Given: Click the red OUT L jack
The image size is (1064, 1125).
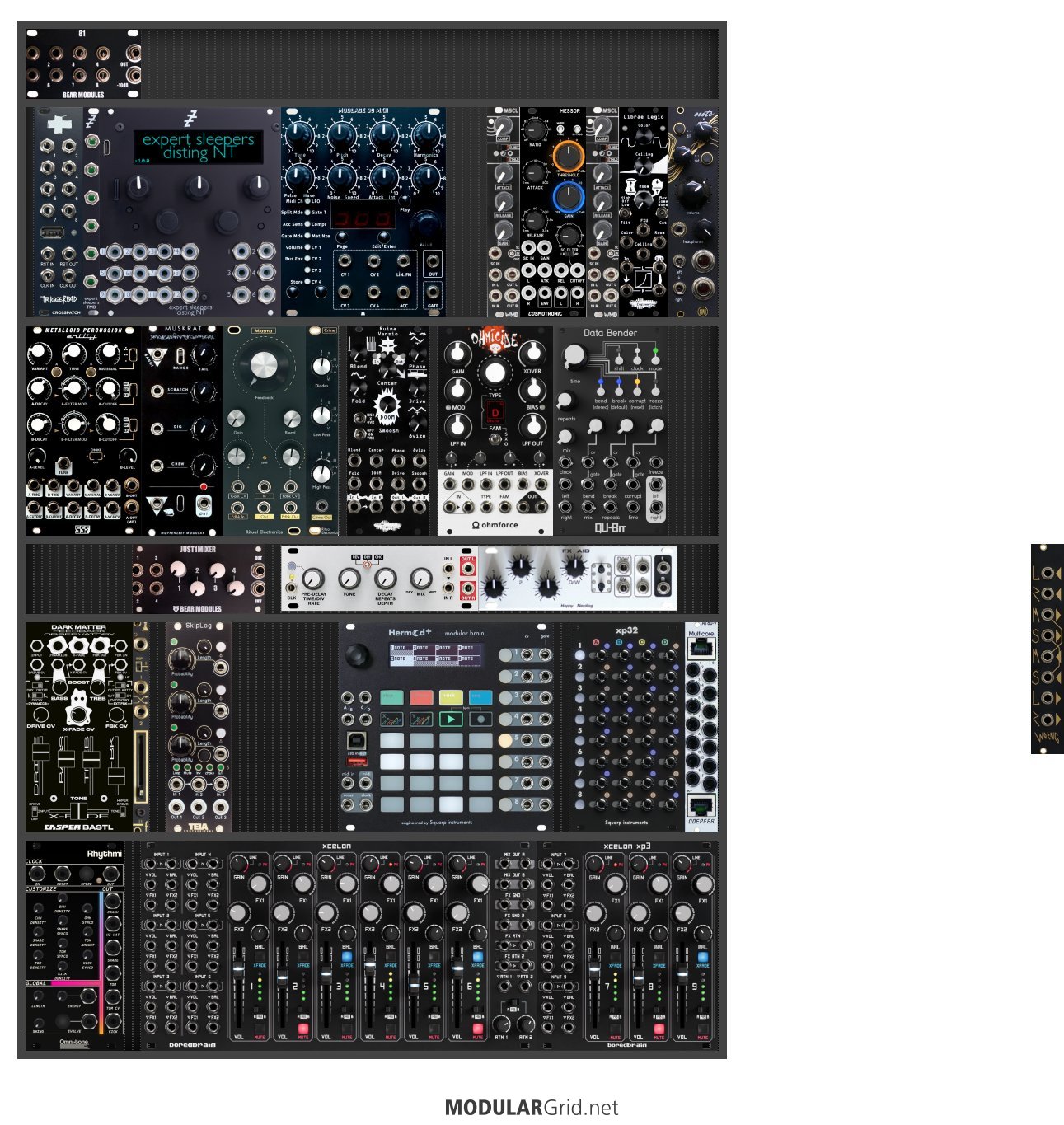Looking at the screenshot, I should coord(467,570).
